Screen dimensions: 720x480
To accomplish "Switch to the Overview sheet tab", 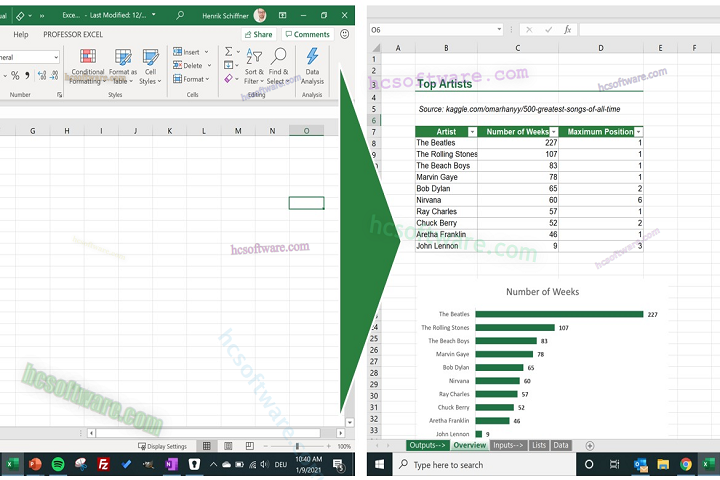I will 469,445.
